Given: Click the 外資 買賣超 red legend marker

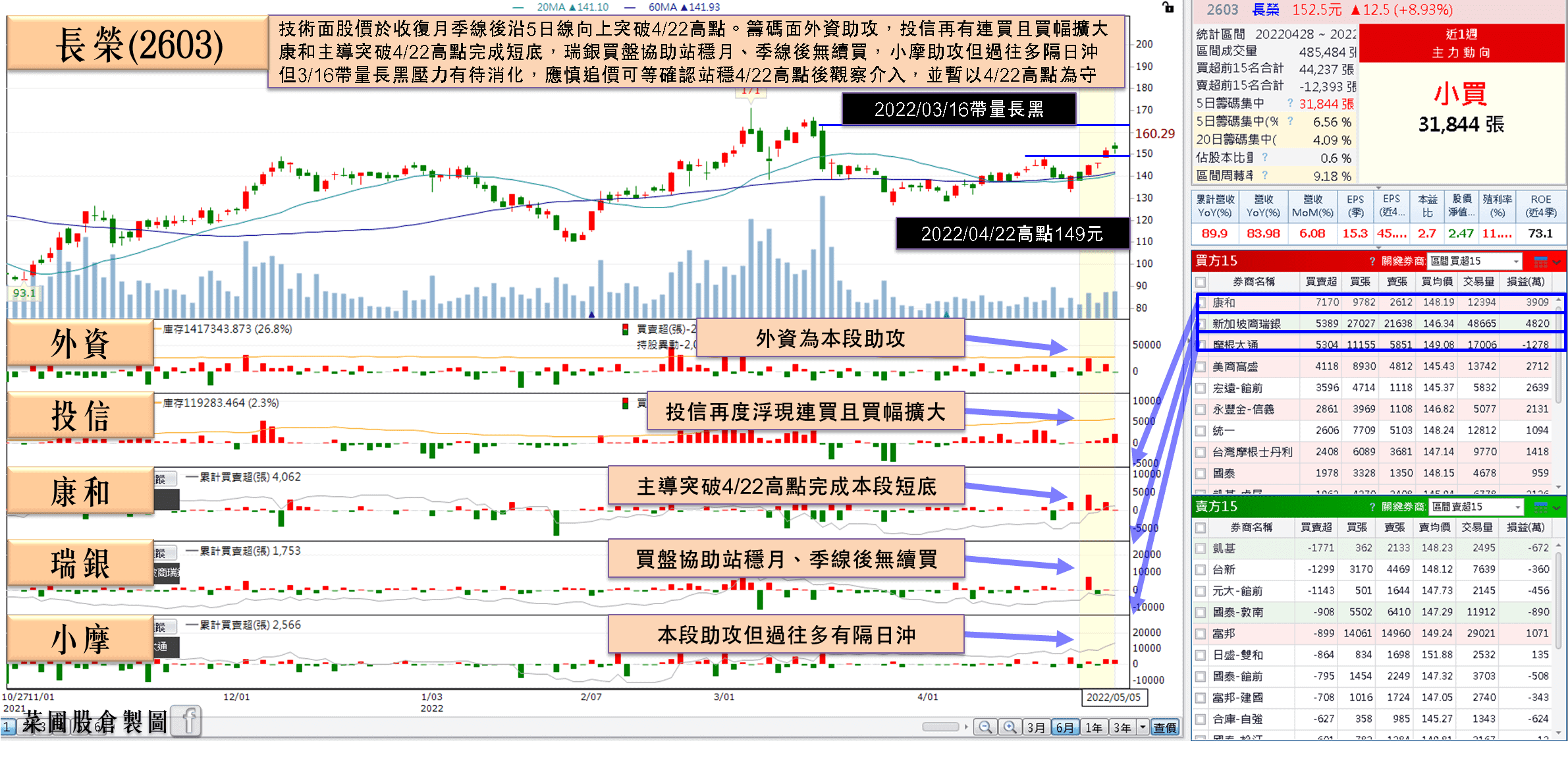Looking at the screenshot, I should tap(625, 329).
